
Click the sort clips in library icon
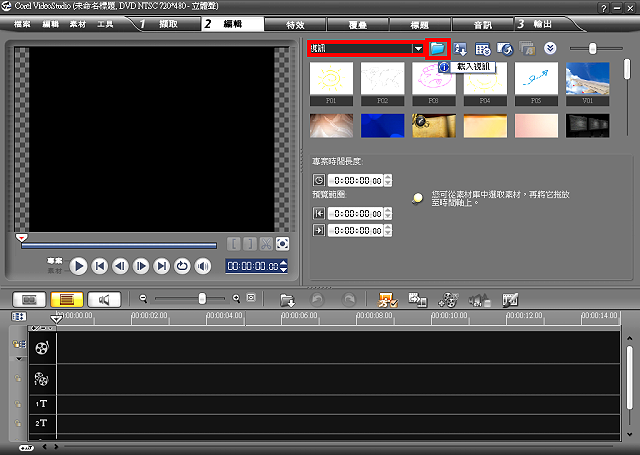[x=460, y=49]
